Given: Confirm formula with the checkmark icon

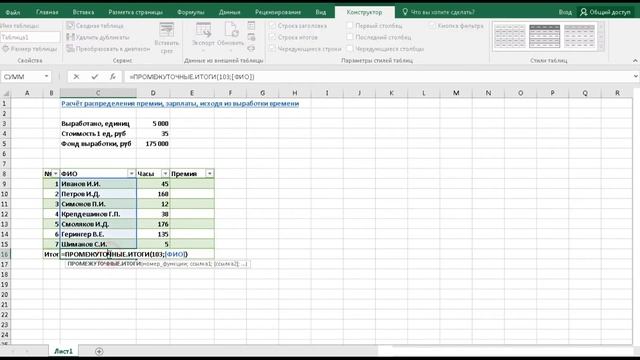Looking at the screenshot, I should tap(95, 76).
